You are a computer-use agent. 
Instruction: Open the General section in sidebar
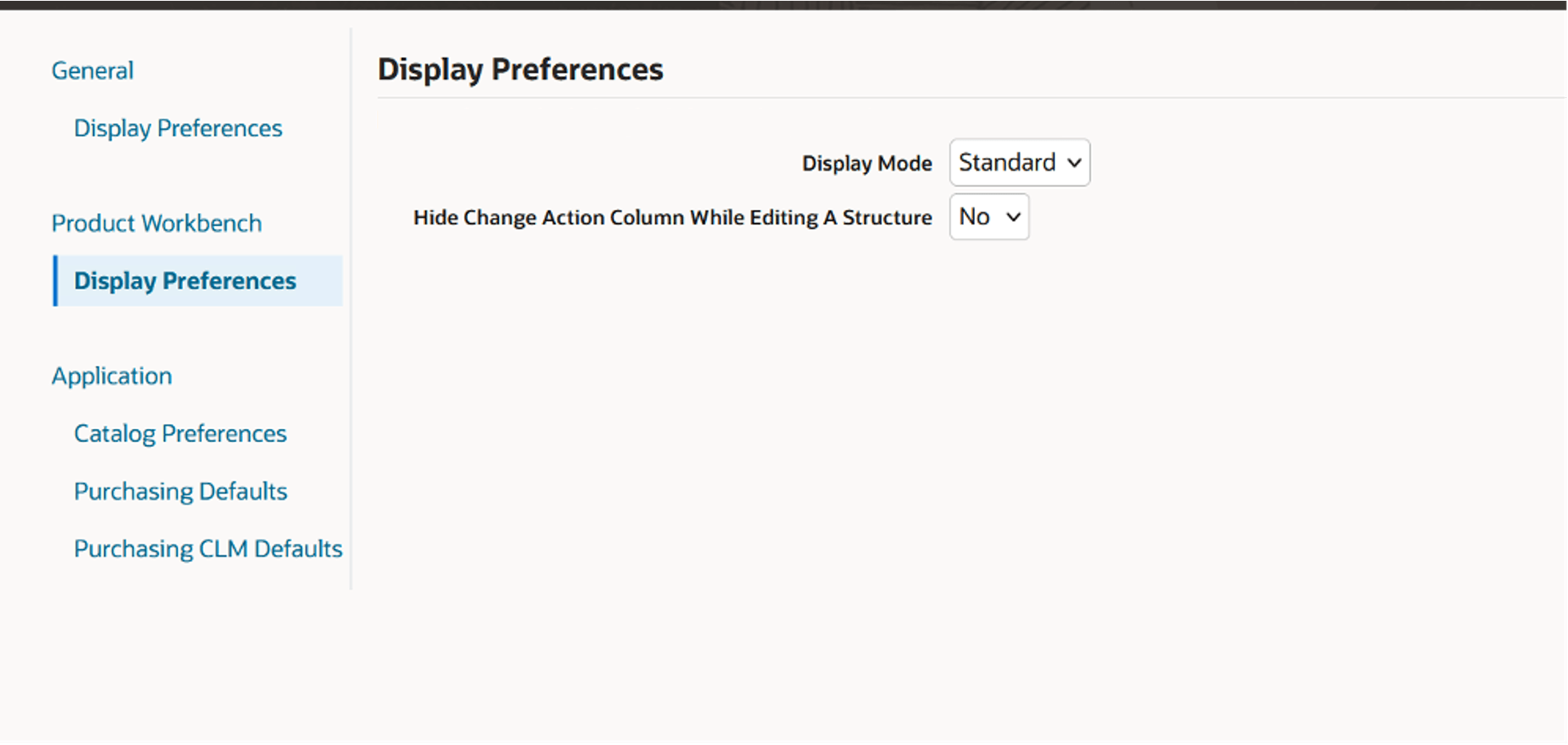pyautogui.click(x=92, y=71)
